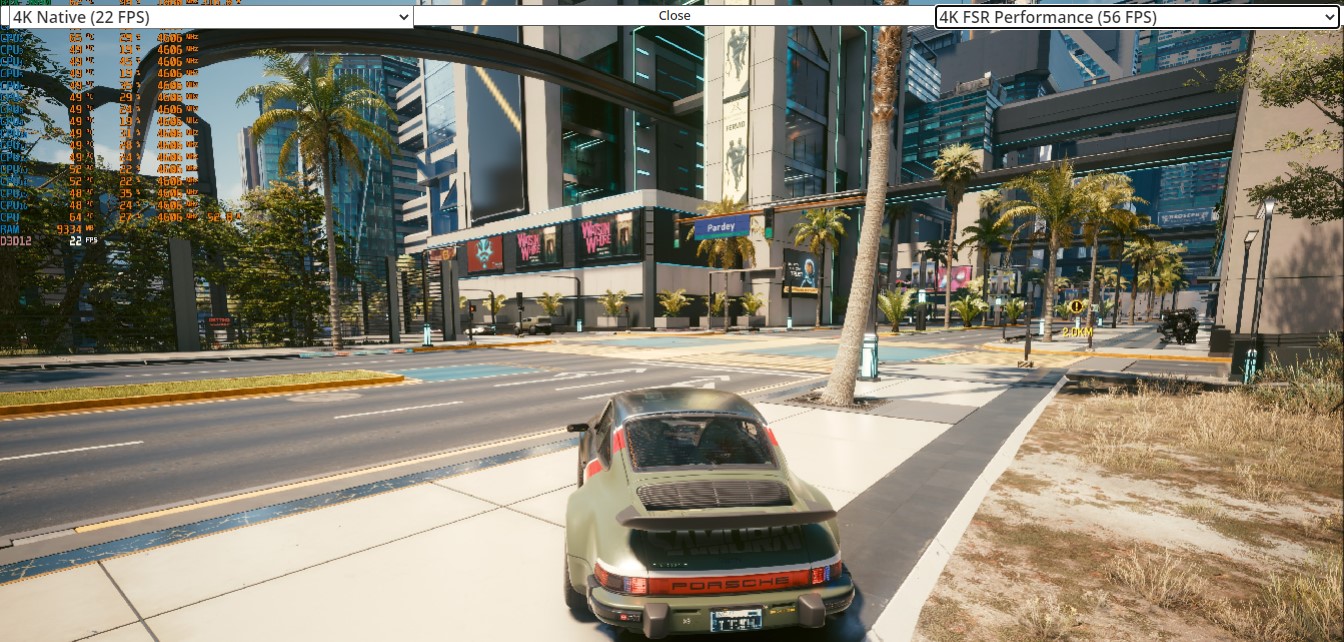
Task: Click the blue Pardey street sign
Action: [x=721, y=227]
